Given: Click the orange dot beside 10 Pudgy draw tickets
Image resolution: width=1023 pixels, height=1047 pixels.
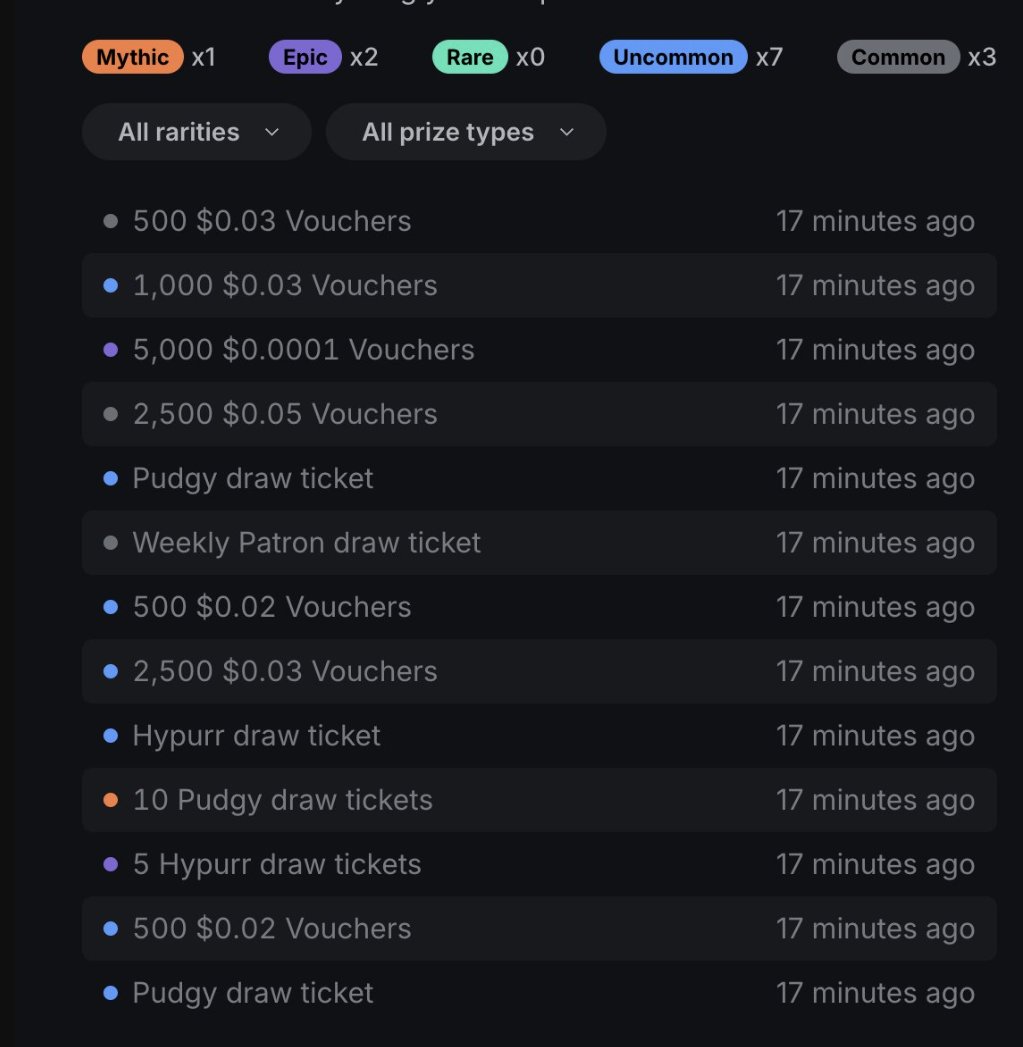Looking at the screenshot, I should (111, 800).
